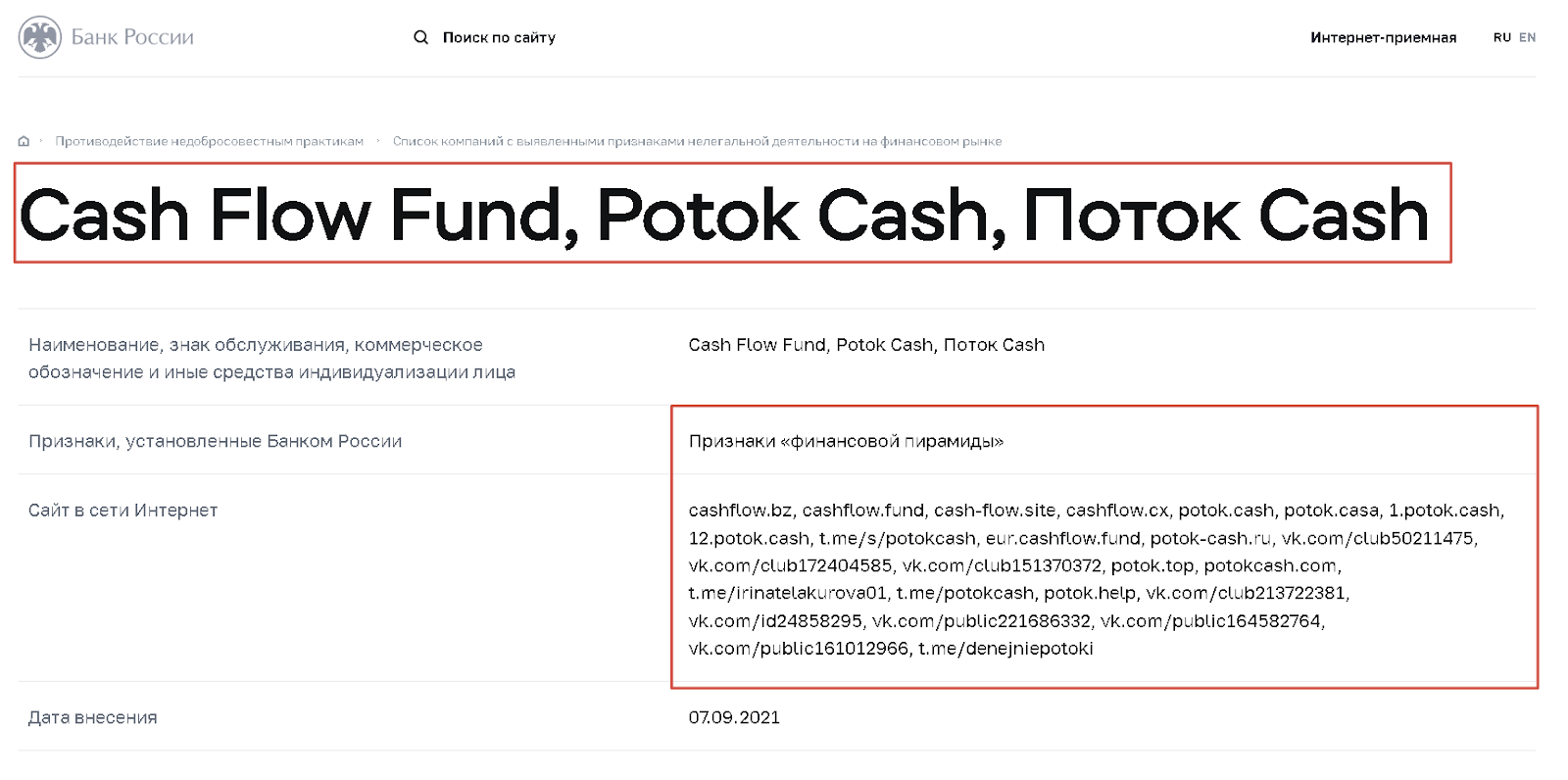Click the "Признаки «финансовой пирамиды»" text
This screenshot has height=780, width=1568.
[x=846, y=441]
